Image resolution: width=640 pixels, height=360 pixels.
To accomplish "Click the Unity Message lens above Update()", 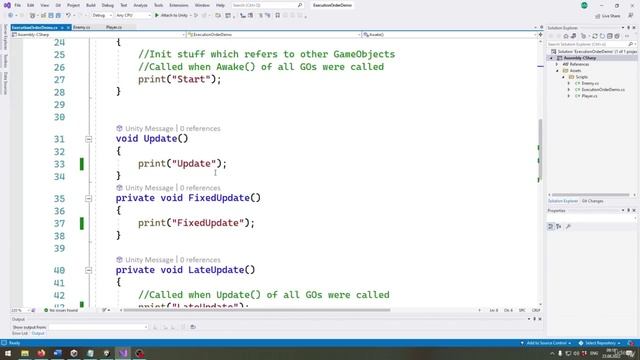I will click(x=149, y=129).
